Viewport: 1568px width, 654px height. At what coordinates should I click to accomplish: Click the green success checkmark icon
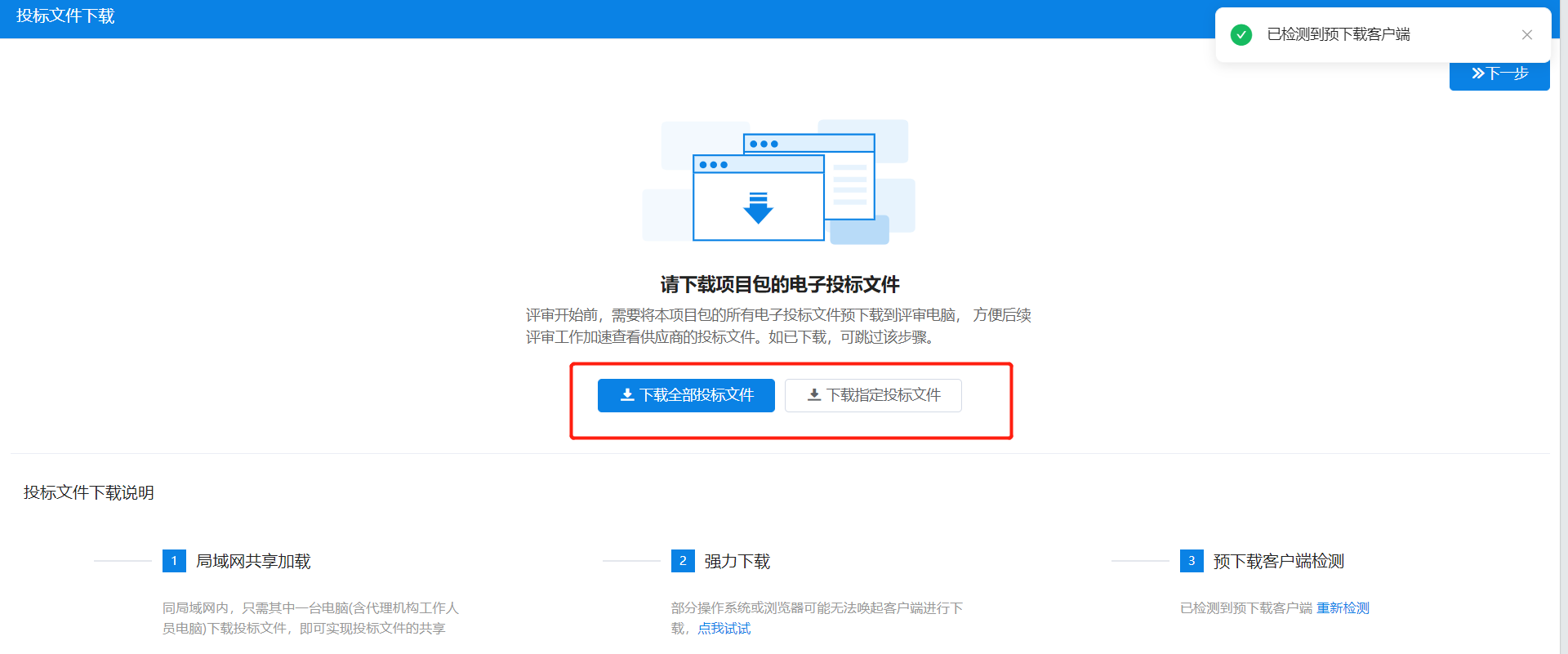coord(1241,34)
